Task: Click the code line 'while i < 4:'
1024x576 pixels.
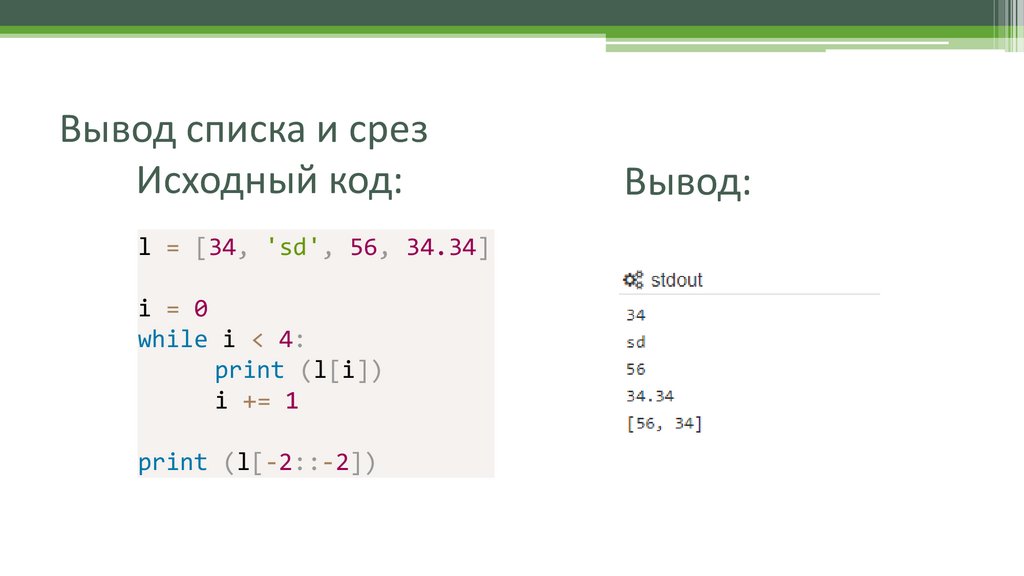Action: click(221, 339)
